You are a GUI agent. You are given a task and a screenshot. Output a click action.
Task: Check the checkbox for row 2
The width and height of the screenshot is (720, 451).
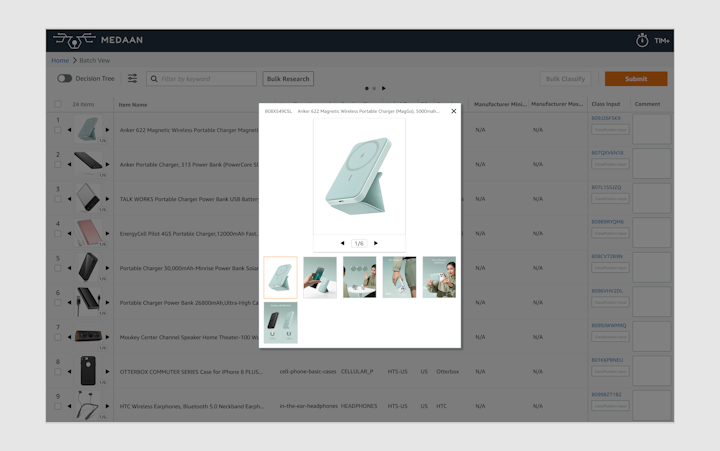click(x=58, y=164)
